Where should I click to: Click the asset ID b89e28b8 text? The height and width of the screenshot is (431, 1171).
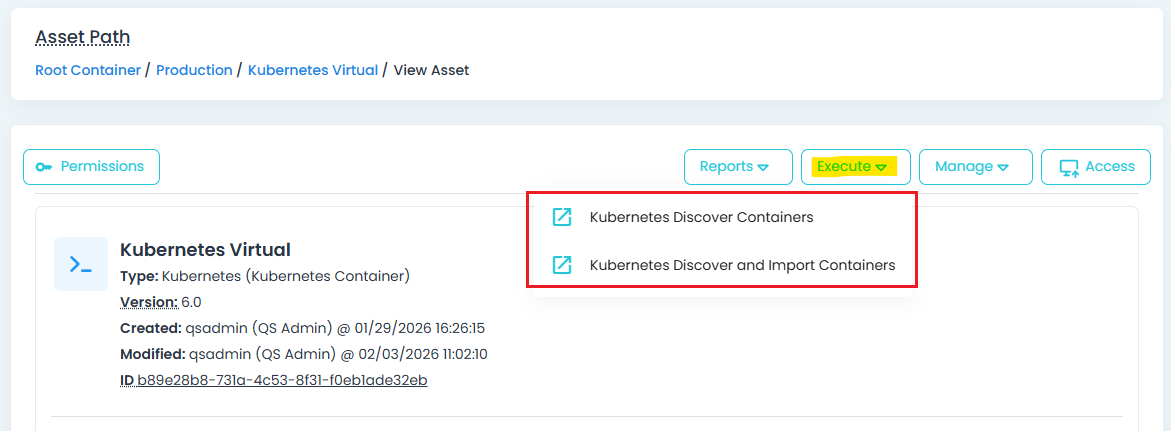(x=282, y=380)
